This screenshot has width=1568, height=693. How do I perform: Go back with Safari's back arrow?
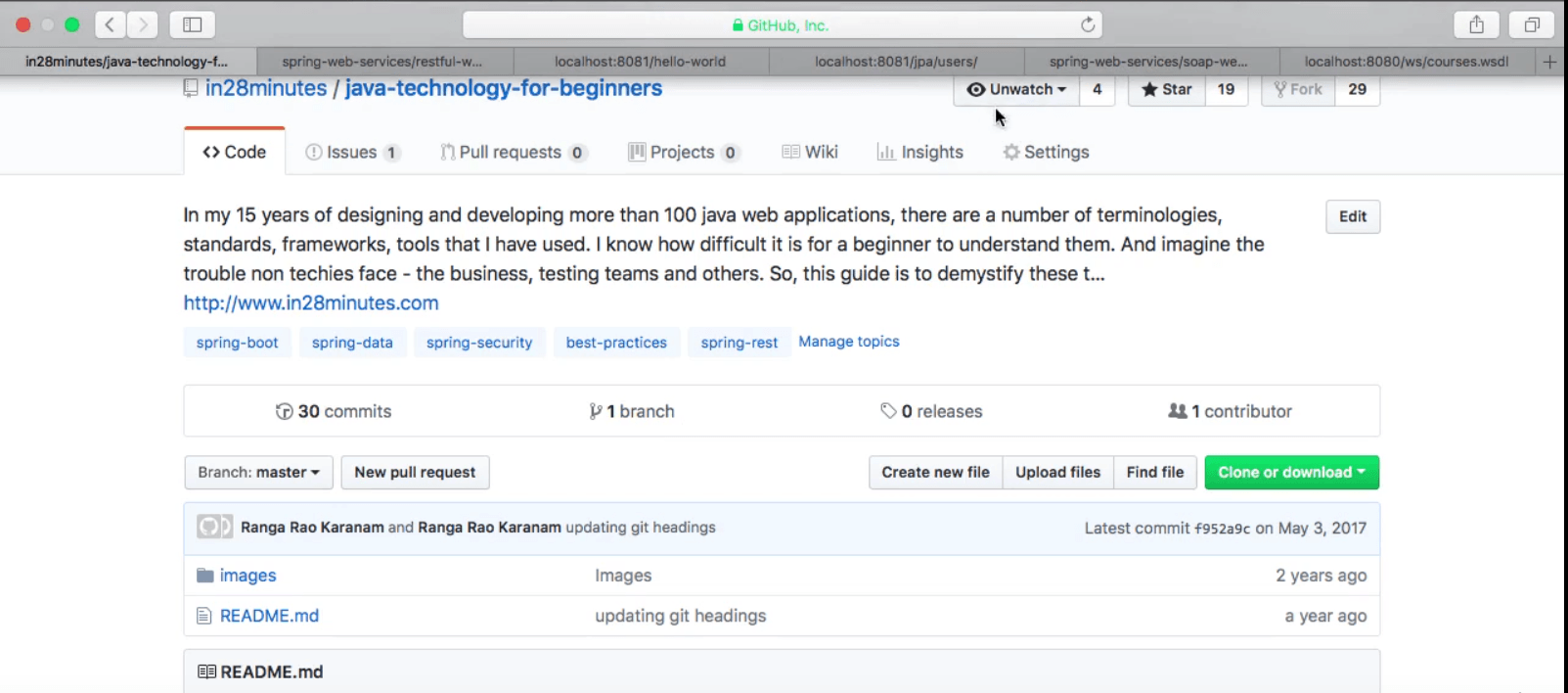tap(110, 24)
